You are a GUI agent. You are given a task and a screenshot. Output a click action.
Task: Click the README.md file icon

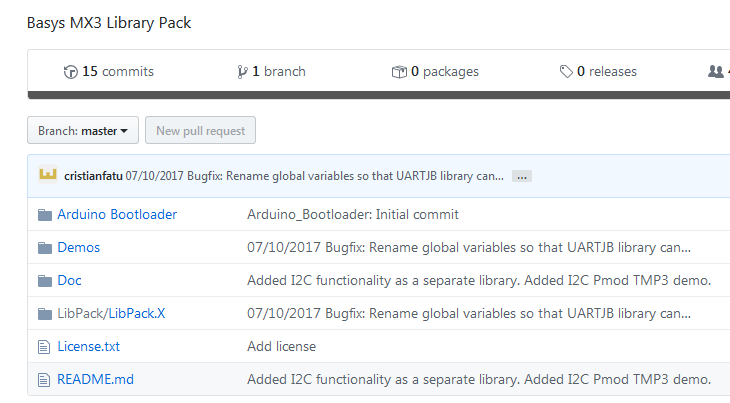(44, 380)
